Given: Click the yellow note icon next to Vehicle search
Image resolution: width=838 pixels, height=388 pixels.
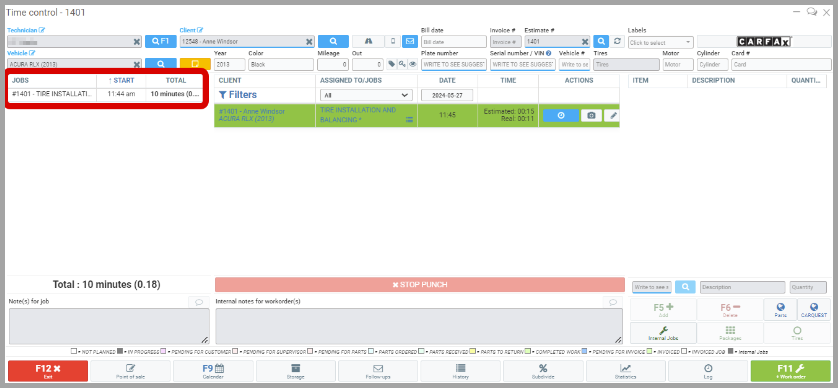Looking at the screenshot, I should [195, 64].
